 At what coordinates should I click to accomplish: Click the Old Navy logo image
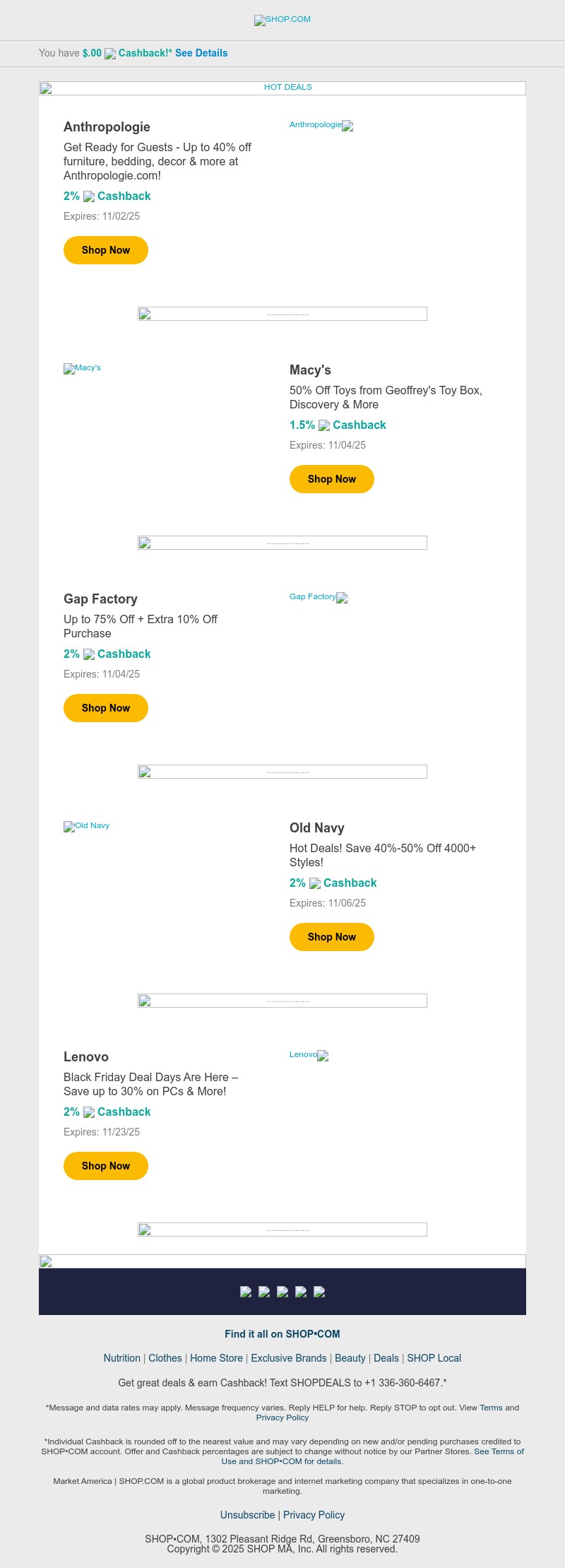(x=86, y=826)
